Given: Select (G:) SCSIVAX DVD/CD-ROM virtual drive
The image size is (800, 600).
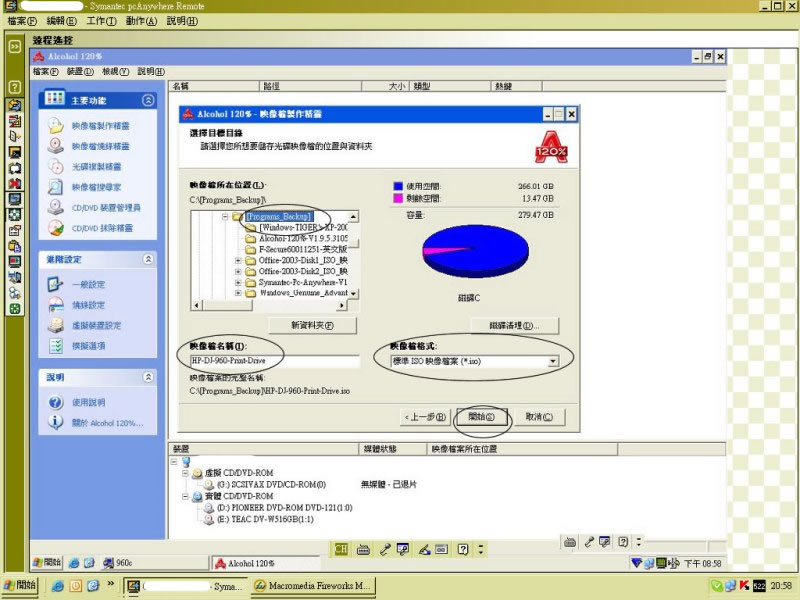Looking at the screenshot, I should 271,484.
